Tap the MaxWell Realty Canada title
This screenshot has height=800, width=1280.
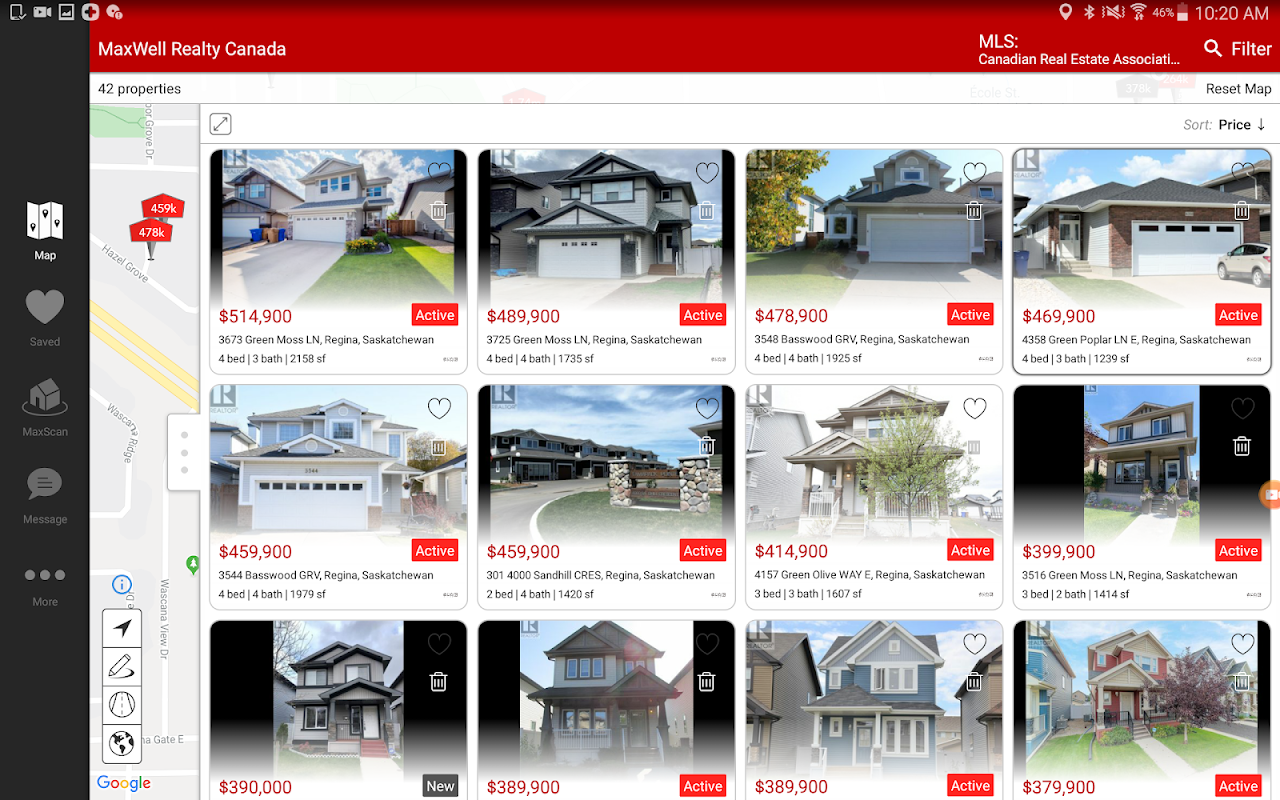point(192,49)
